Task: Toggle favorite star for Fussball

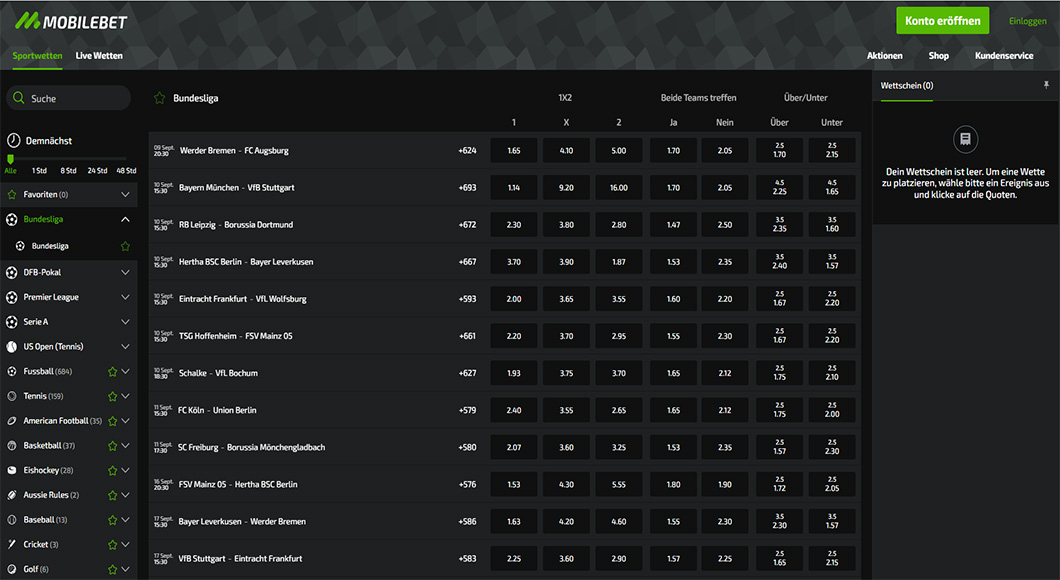Action: pos(113,371)
